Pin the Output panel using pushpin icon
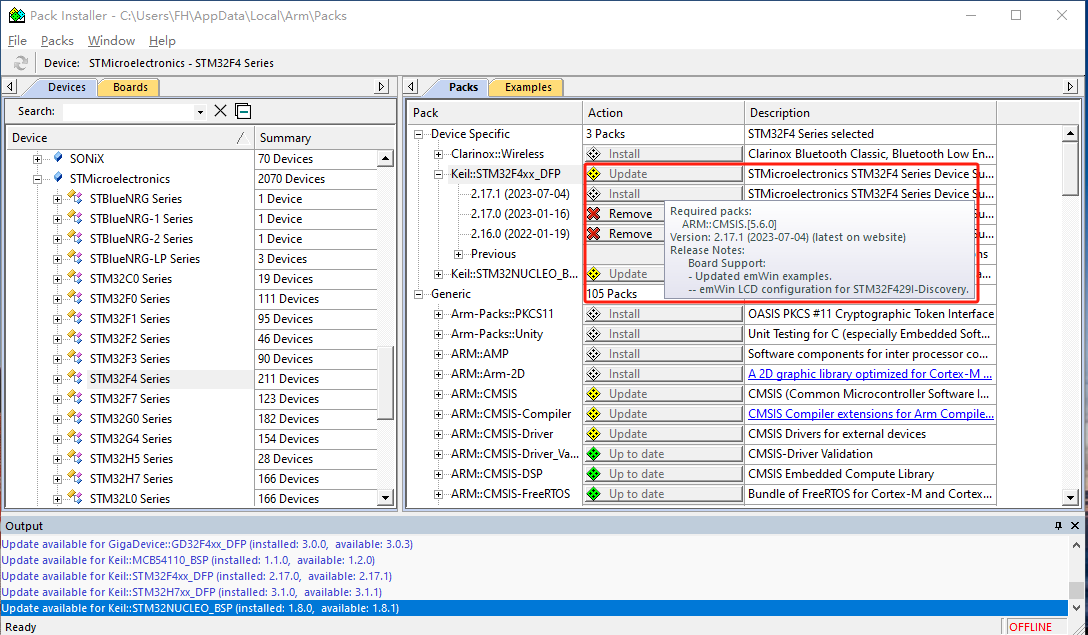 click(x=1058, y=526)
